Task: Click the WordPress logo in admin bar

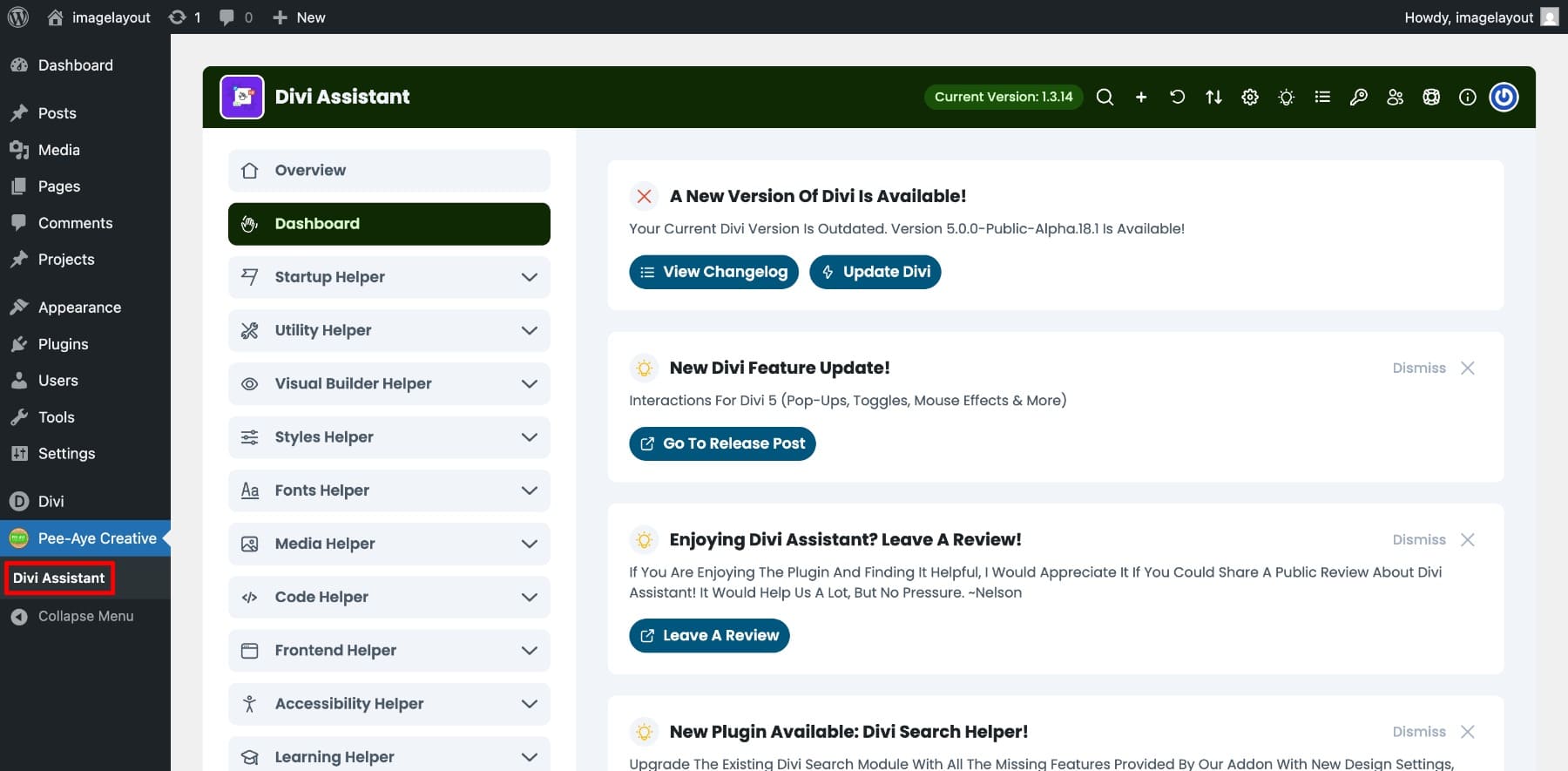Action: 17,17
